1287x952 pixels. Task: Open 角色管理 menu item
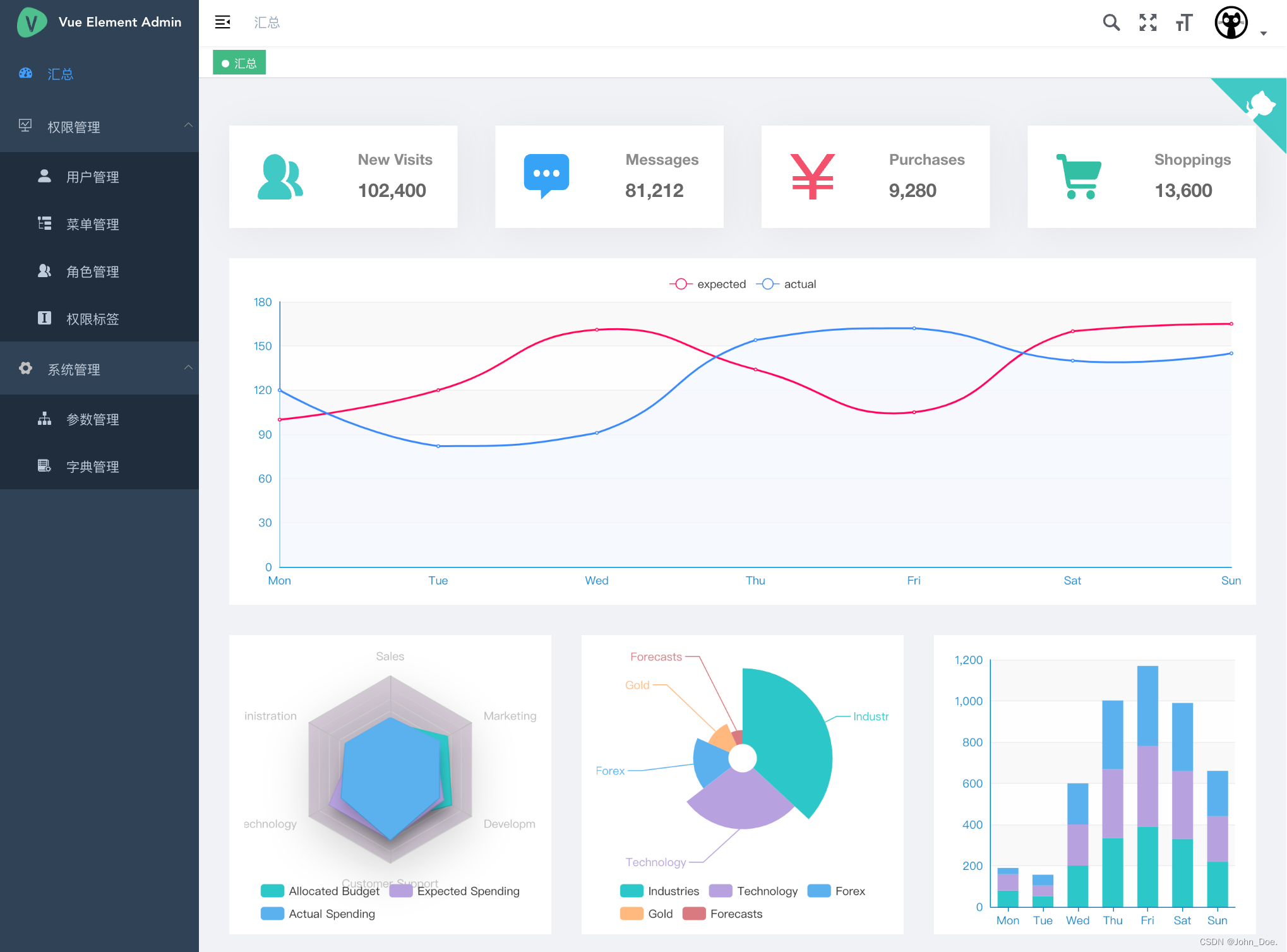point(99,271)
